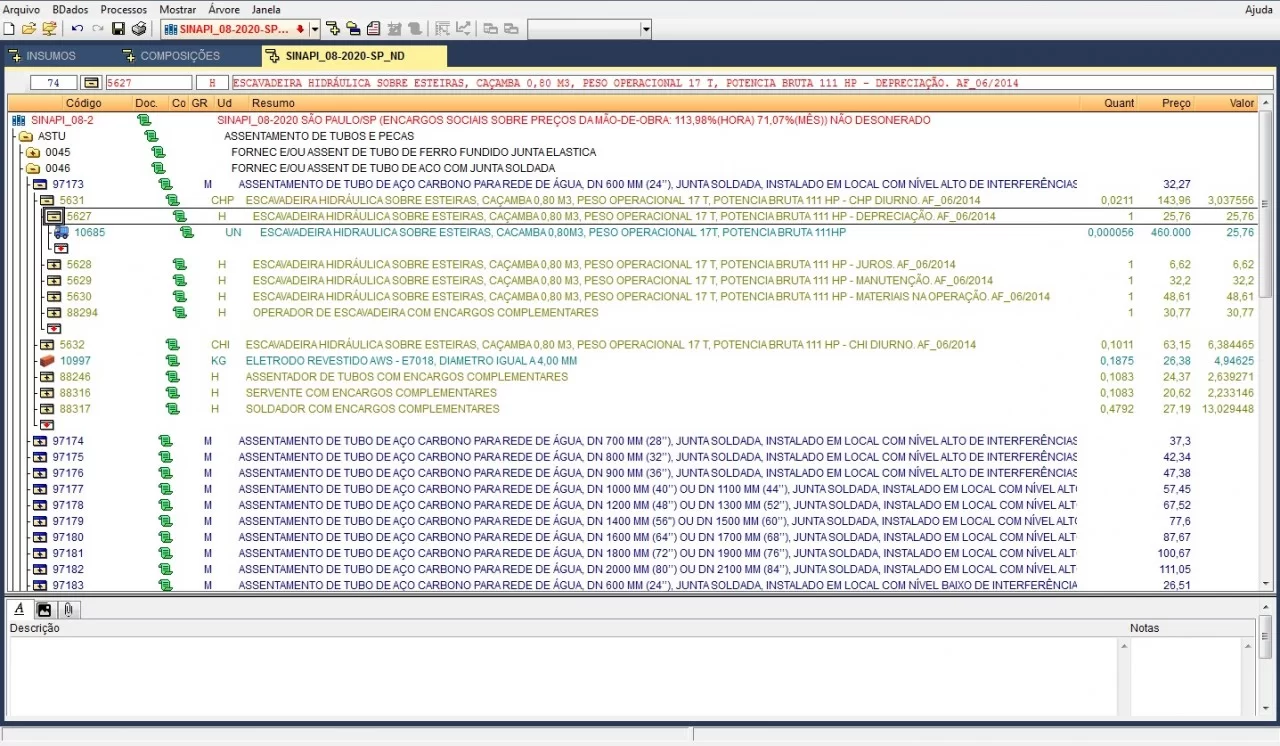1280x746 pixels.
Task: Click the document icon for row 5631
Action: pos(172,200)
